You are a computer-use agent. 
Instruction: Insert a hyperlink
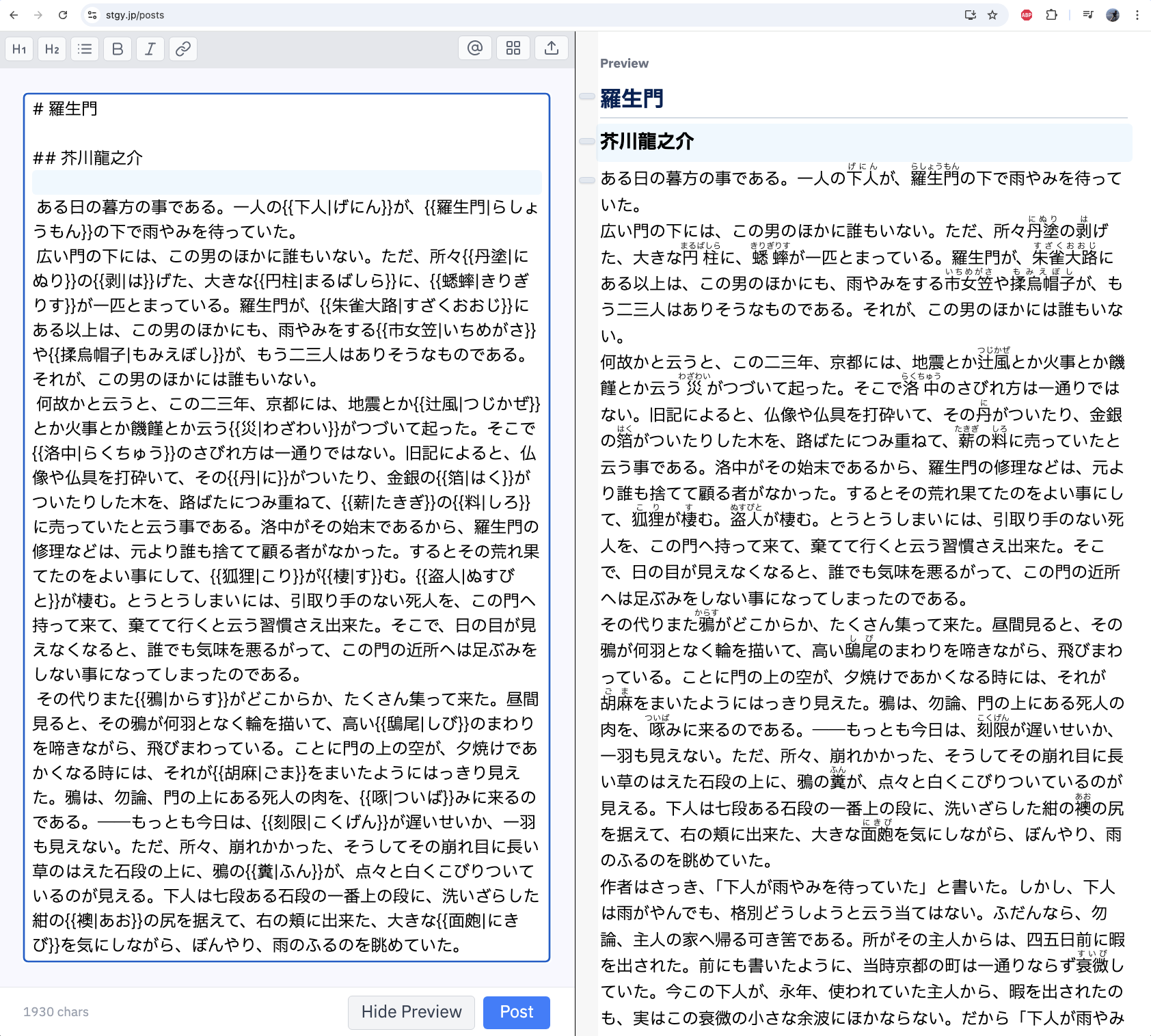point(183,49)
